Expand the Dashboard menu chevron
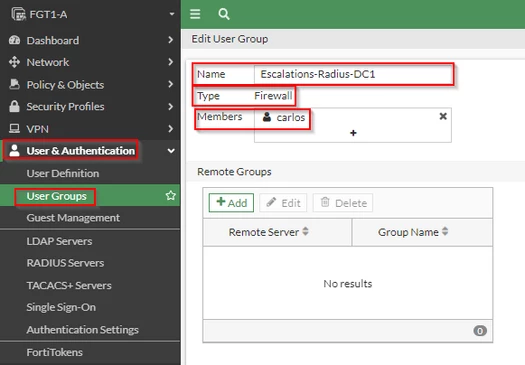This screenshot has height=365, width=525. [x=170, y=40]
